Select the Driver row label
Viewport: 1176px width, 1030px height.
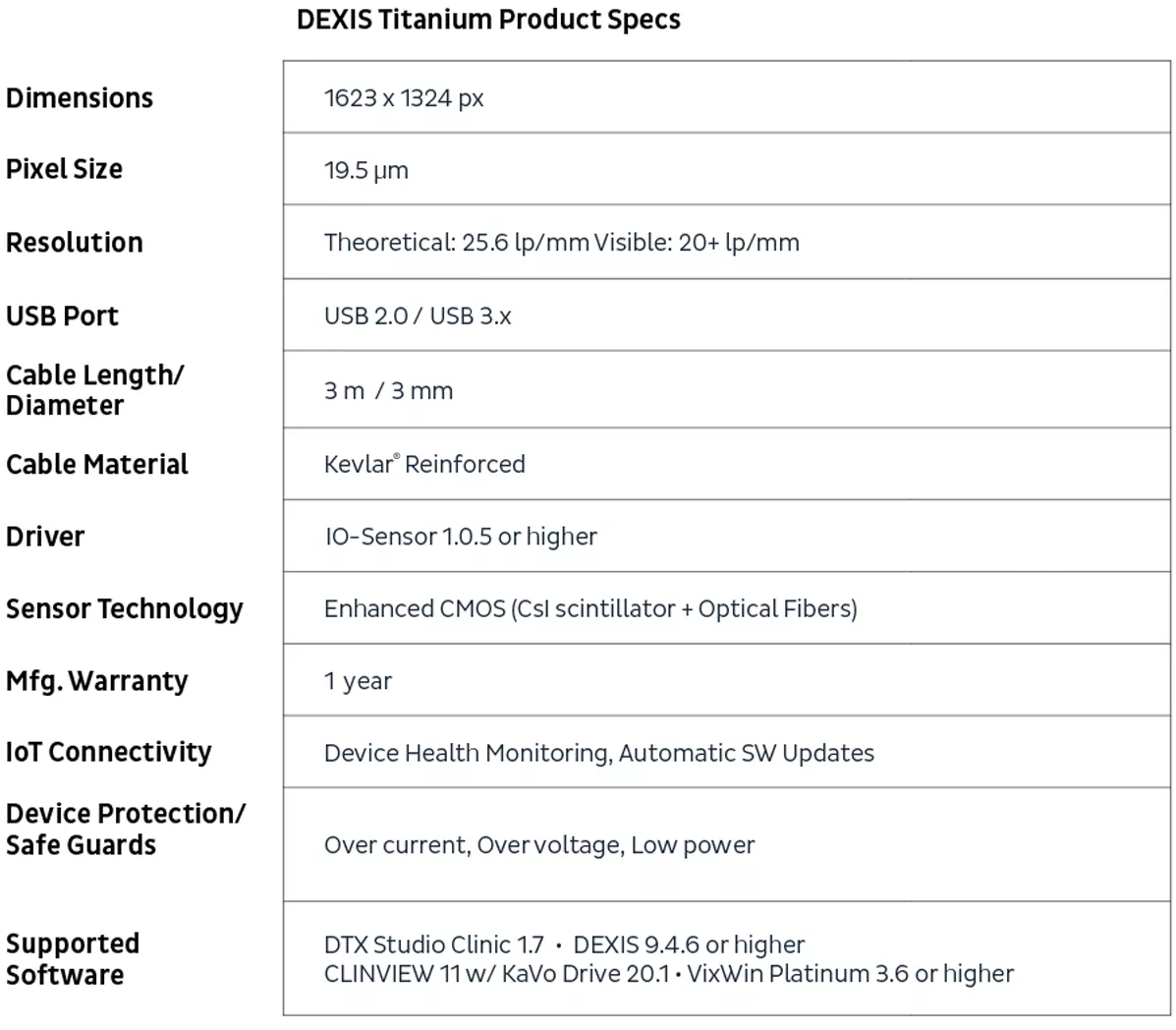[45, 537]
